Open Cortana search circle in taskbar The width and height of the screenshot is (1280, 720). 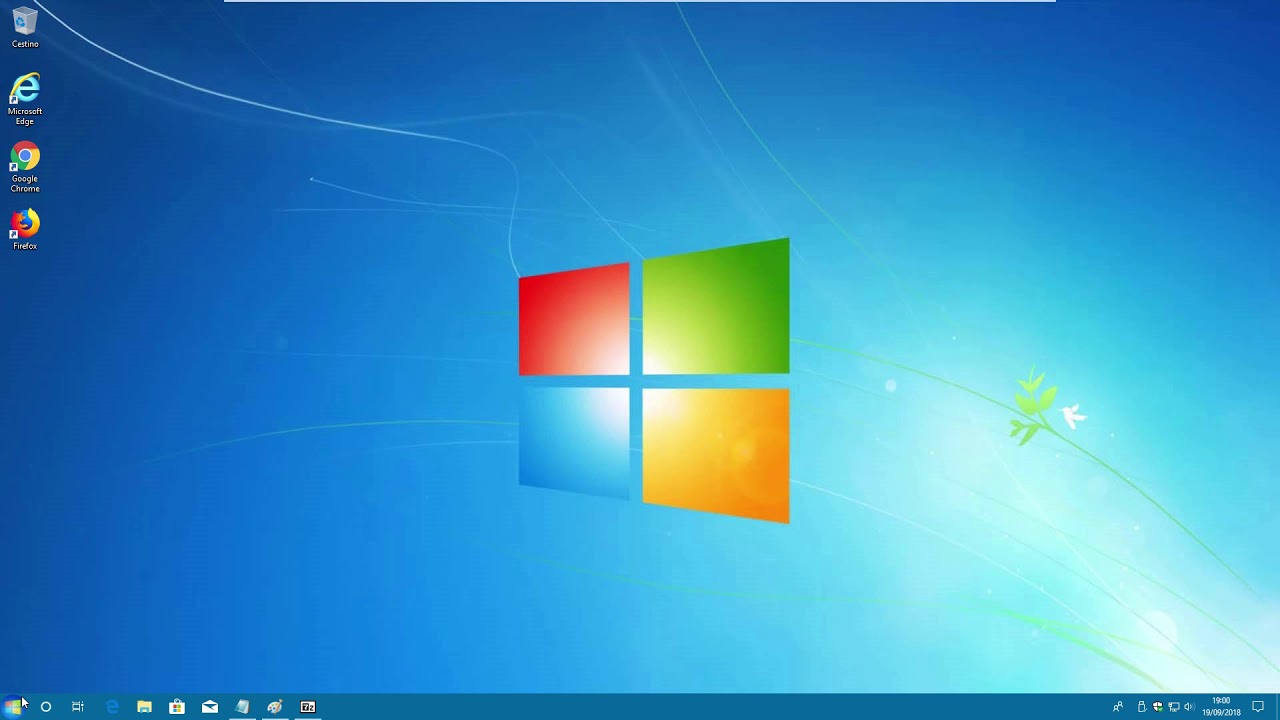(45, 707)
